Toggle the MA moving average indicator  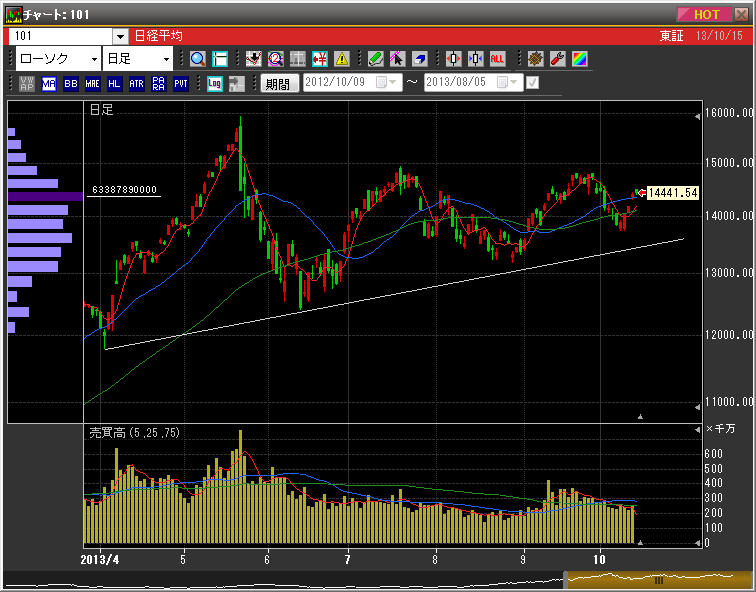coord(49,84)
